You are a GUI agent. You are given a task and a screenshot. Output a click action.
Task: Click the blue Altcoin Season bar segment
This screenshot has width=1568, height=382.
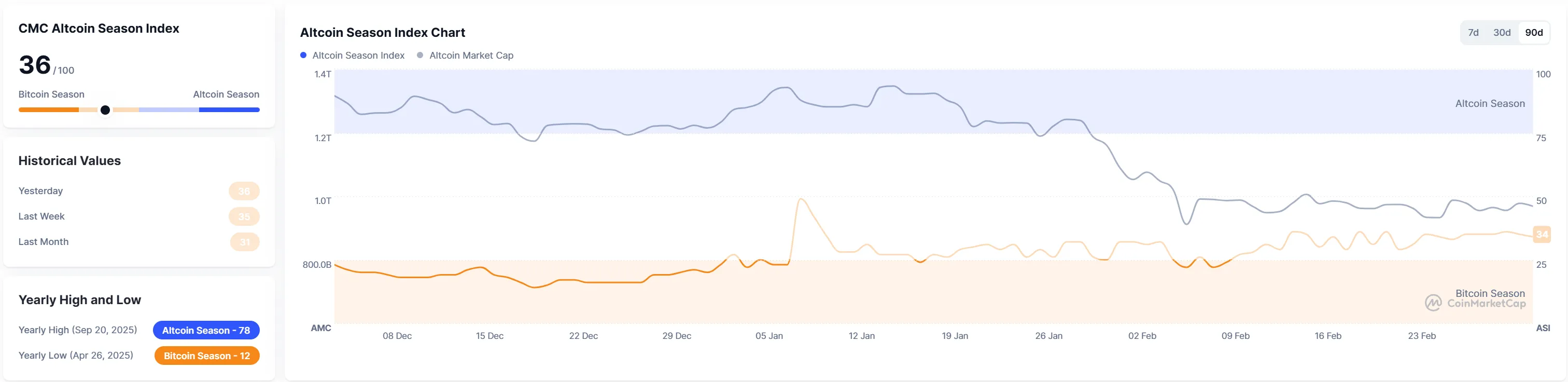click(229, 110)
